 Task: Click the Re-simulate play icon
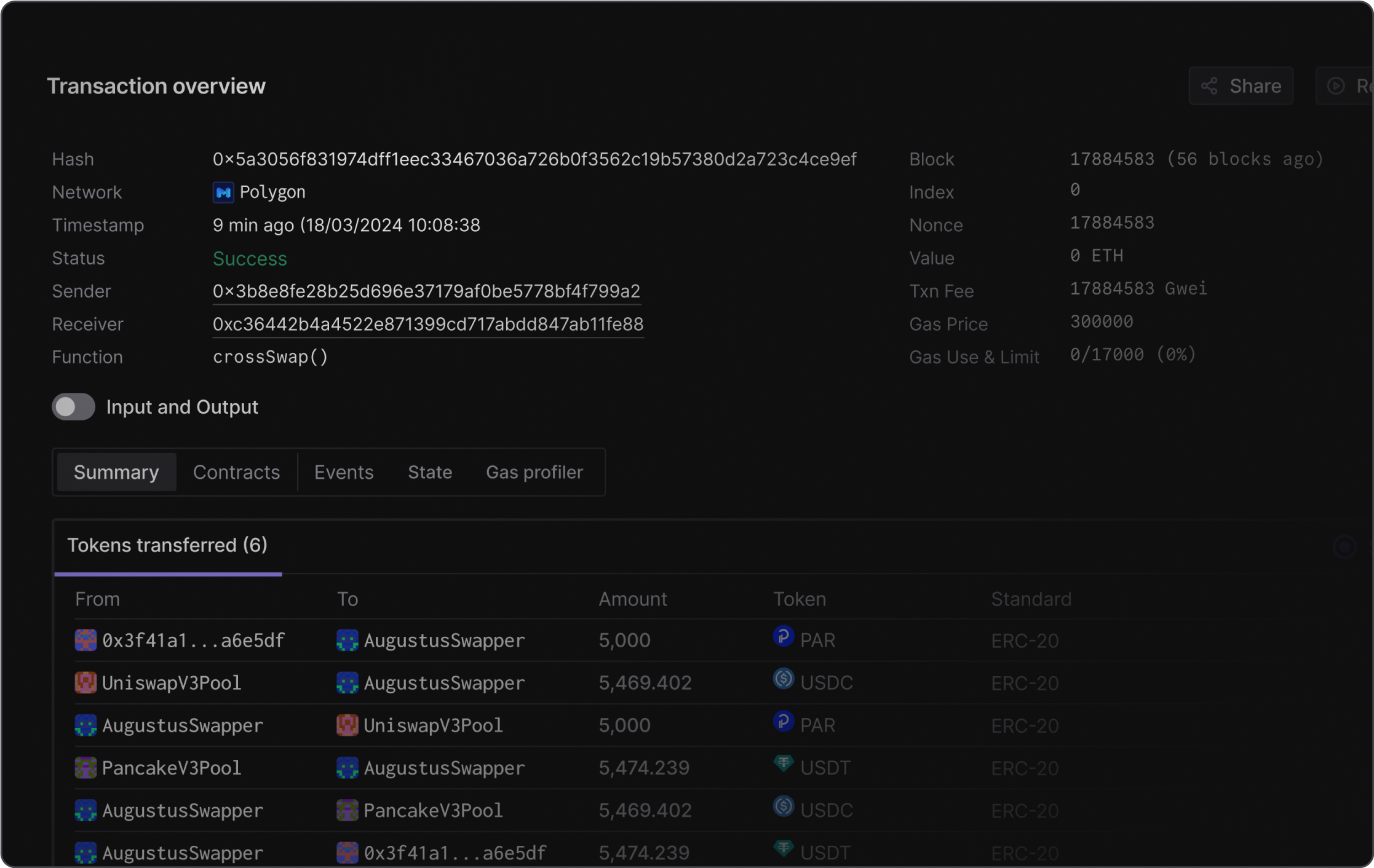1336,85
